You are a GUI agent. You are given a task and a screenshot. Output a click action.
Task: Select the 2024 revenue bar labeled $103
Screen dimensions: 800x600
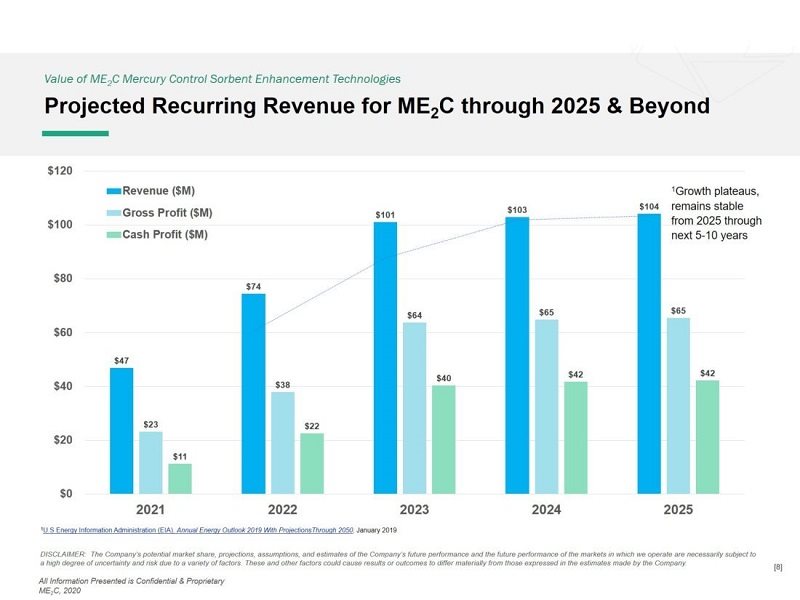pyautogui.click(x=517, y=355)
